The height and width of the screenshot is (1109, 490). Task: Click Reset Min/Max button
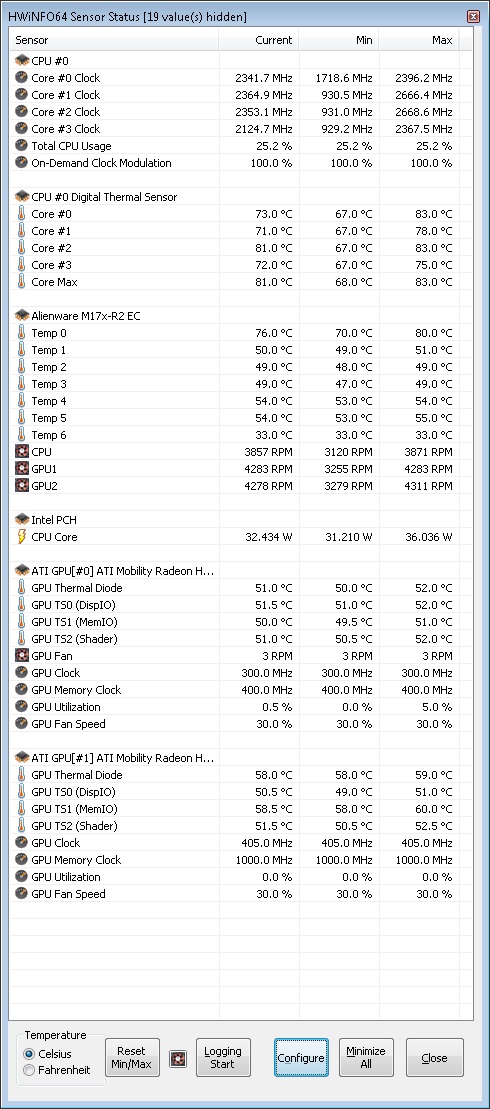[x=132, y=1058]
